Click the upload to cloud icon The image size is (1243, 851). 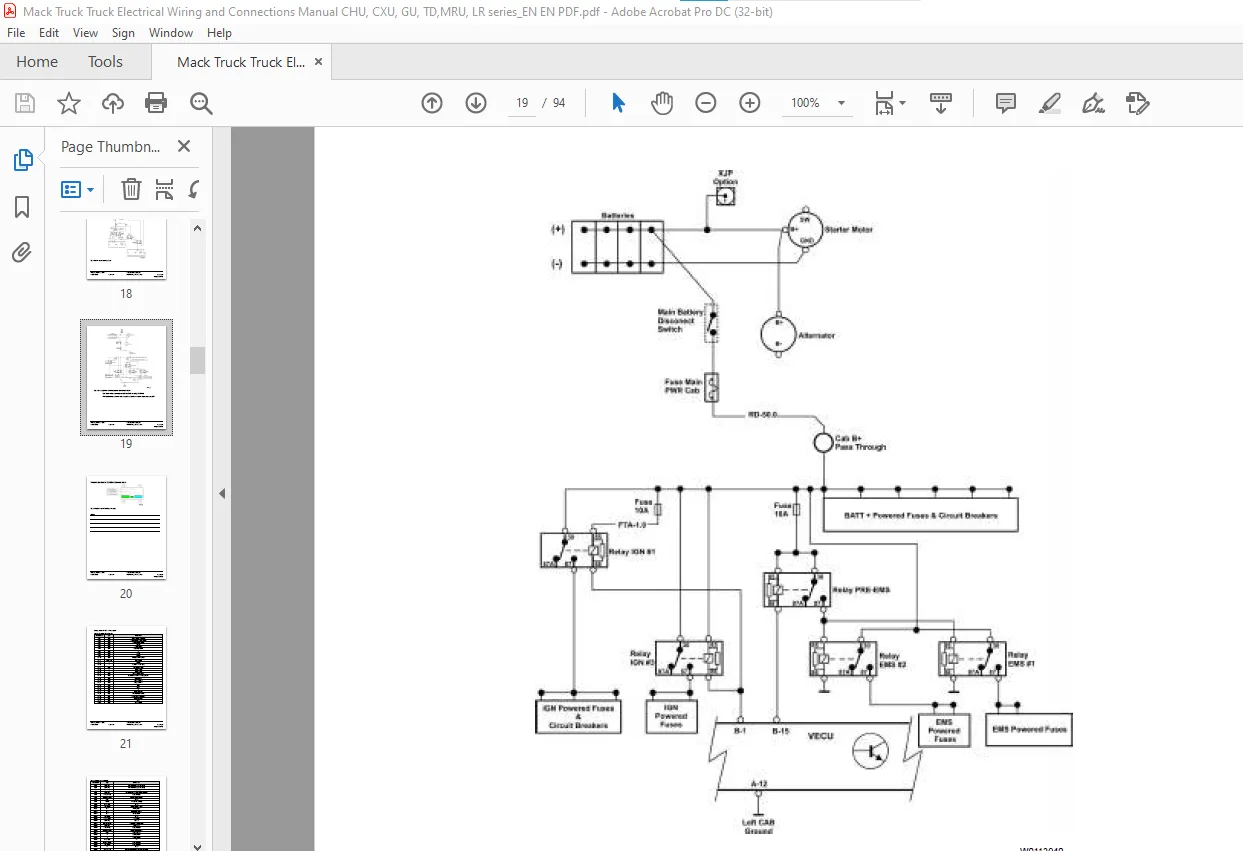(113, 103)
